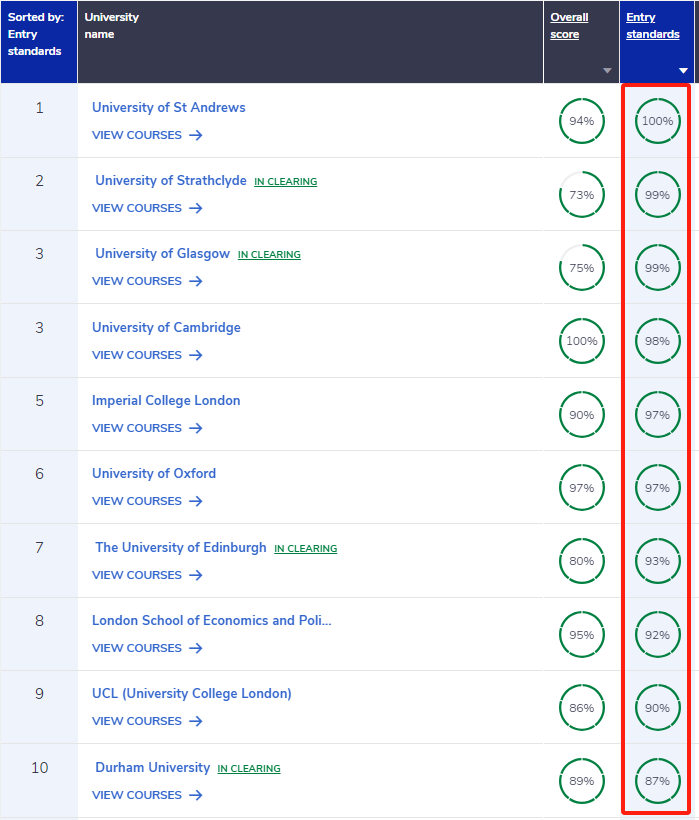This screenshot has height=820, width=699.
Task: Click the Overall score sort arrow
Action: (x=607, y=71)
